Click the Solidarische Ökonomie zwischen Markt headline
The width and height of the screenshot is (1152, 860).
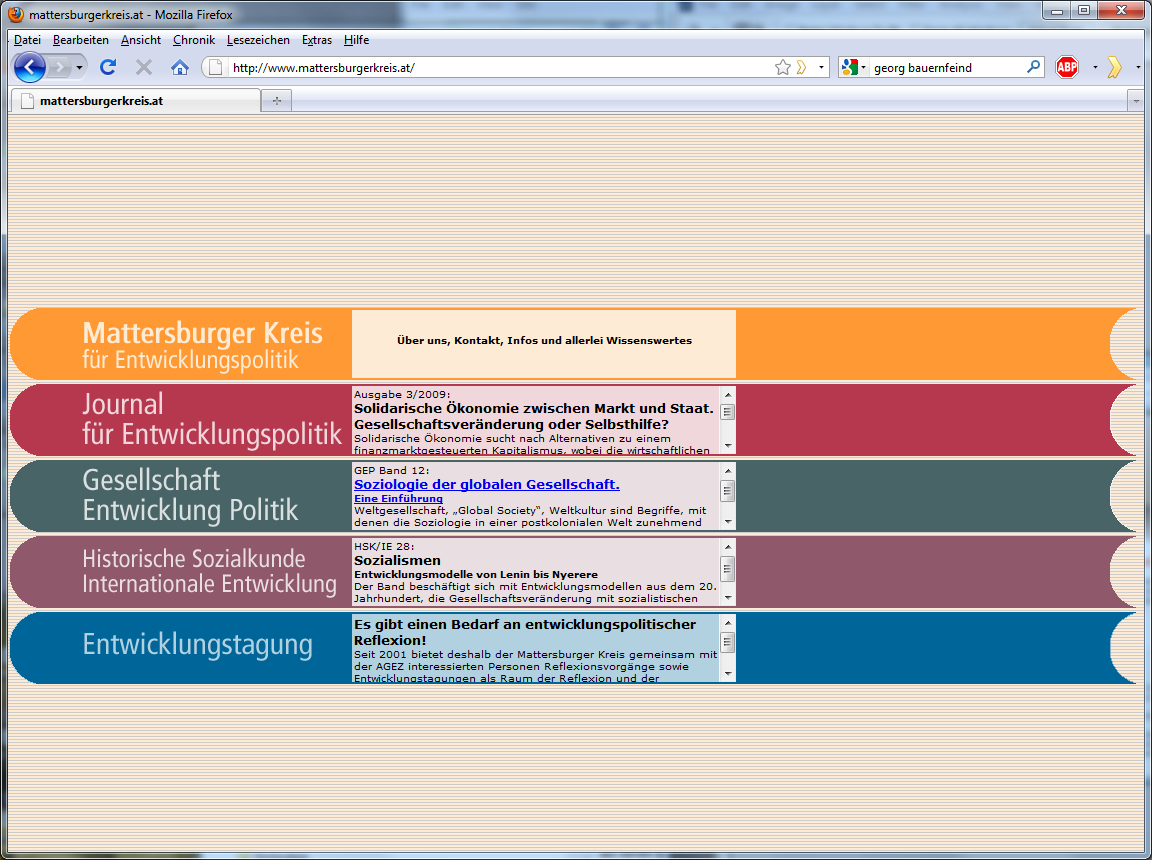(x=533, y=416)
